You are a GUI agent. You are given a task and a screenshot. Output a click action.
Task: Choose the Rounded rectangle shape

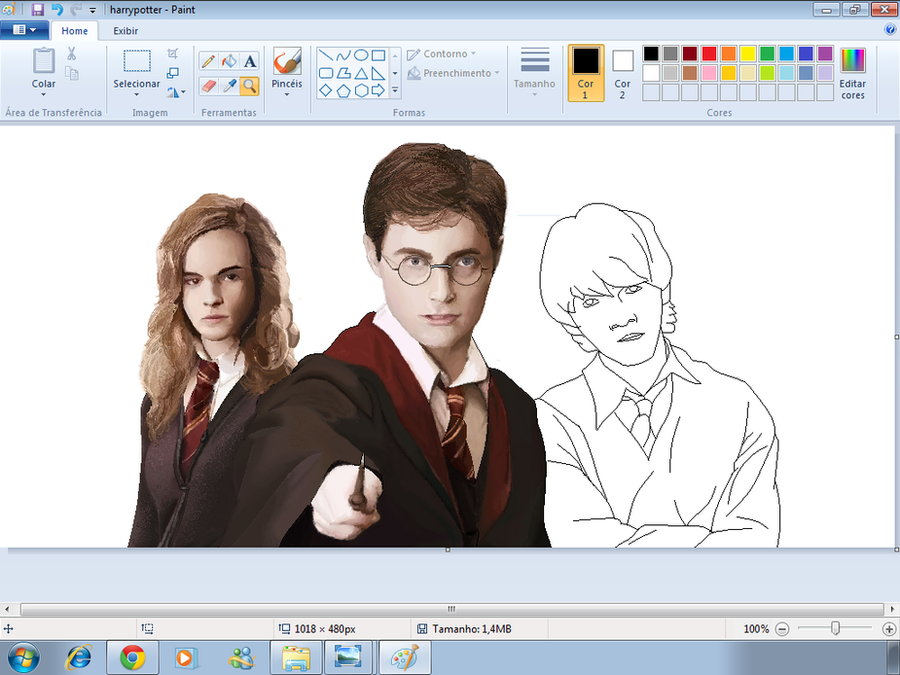[325, 73]
